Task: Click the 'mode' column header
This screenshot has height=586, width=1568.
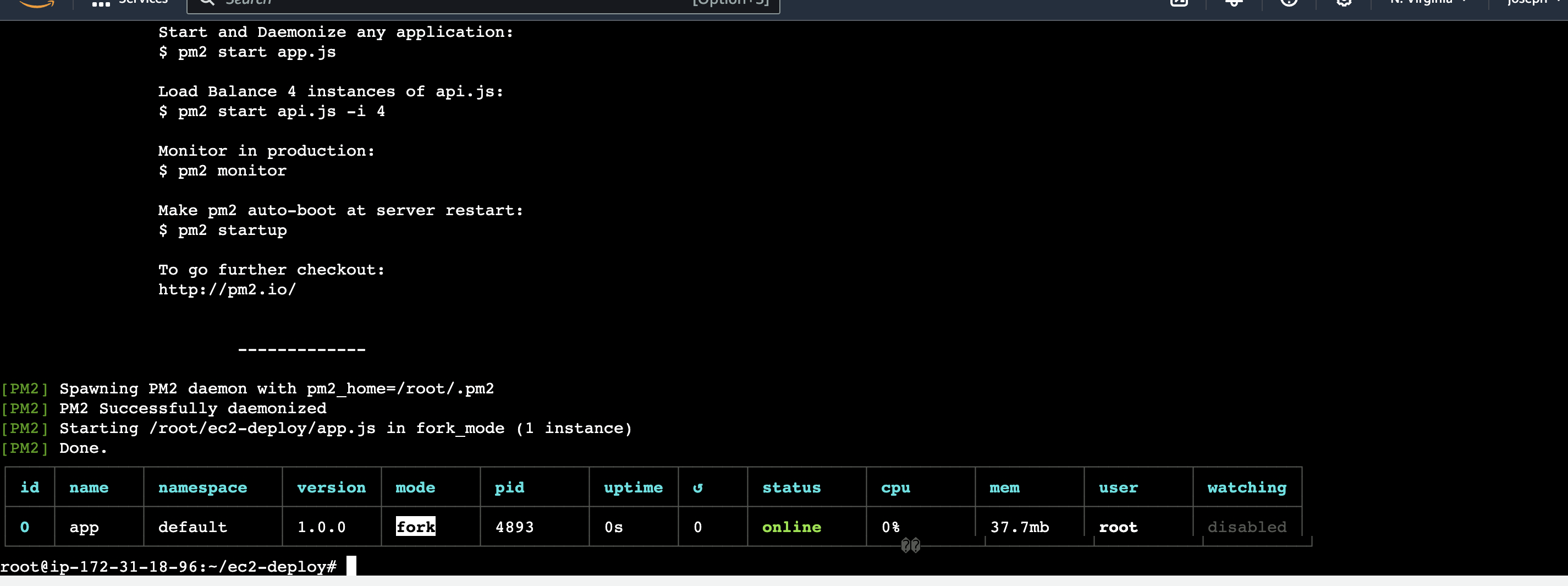Action: click(415, 488)
